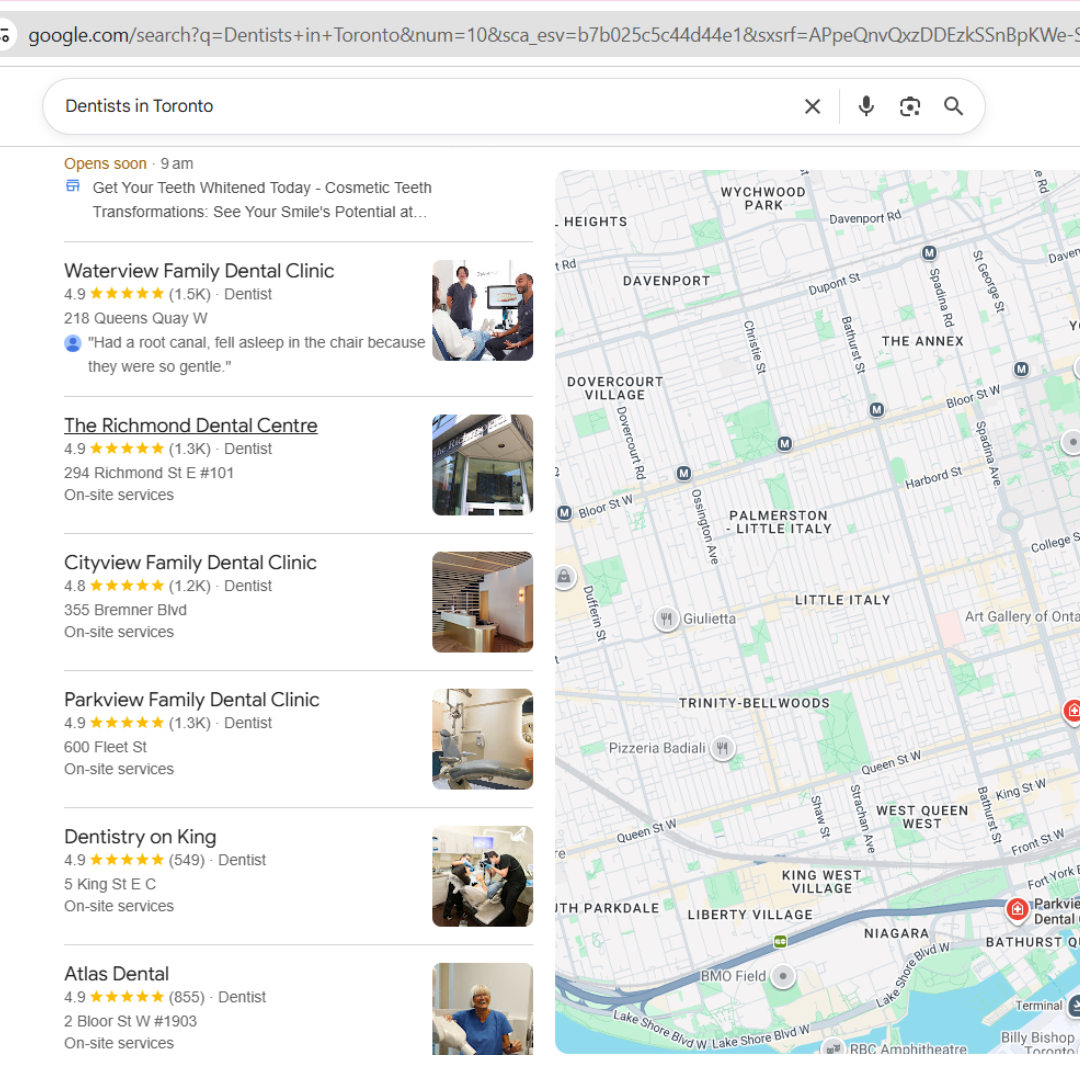Click the Richmond Dental Centre storefront photo

tap(482, 465)
